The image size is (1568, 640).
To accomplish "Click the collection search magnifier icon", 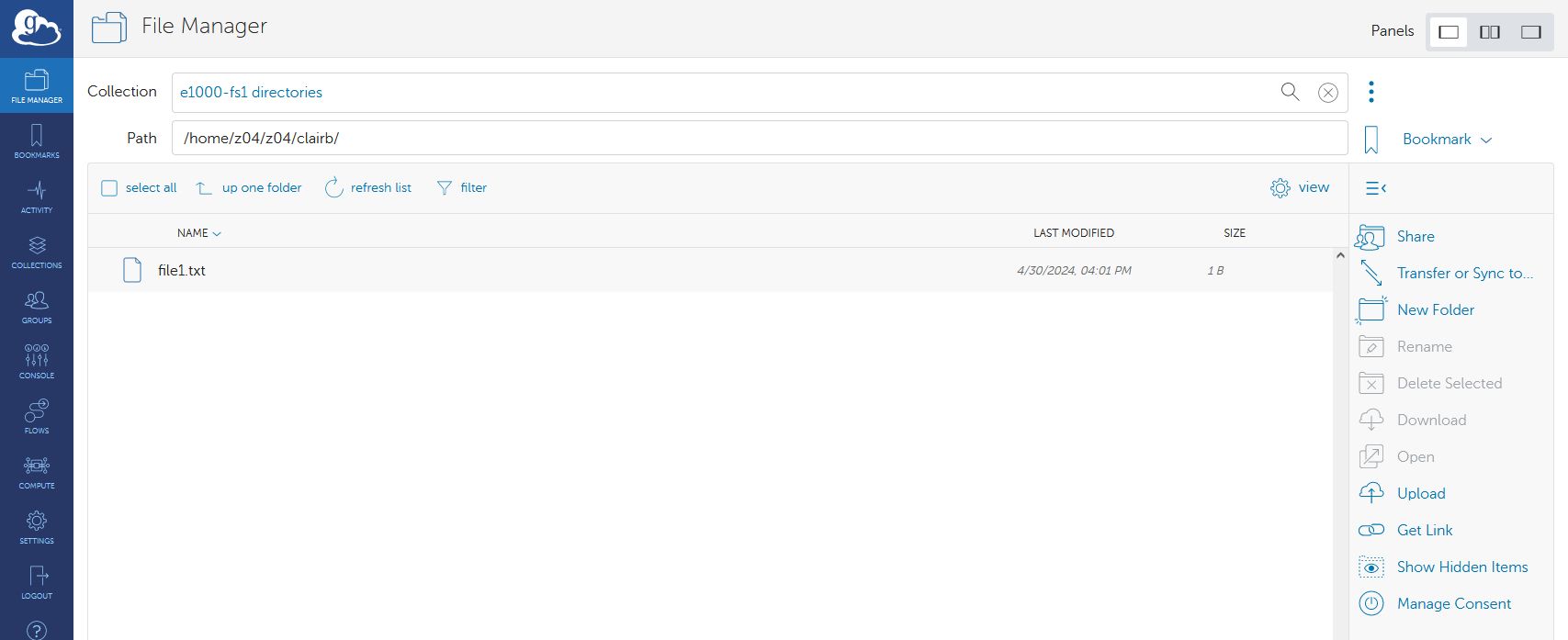I will (x=1290, y=92).
